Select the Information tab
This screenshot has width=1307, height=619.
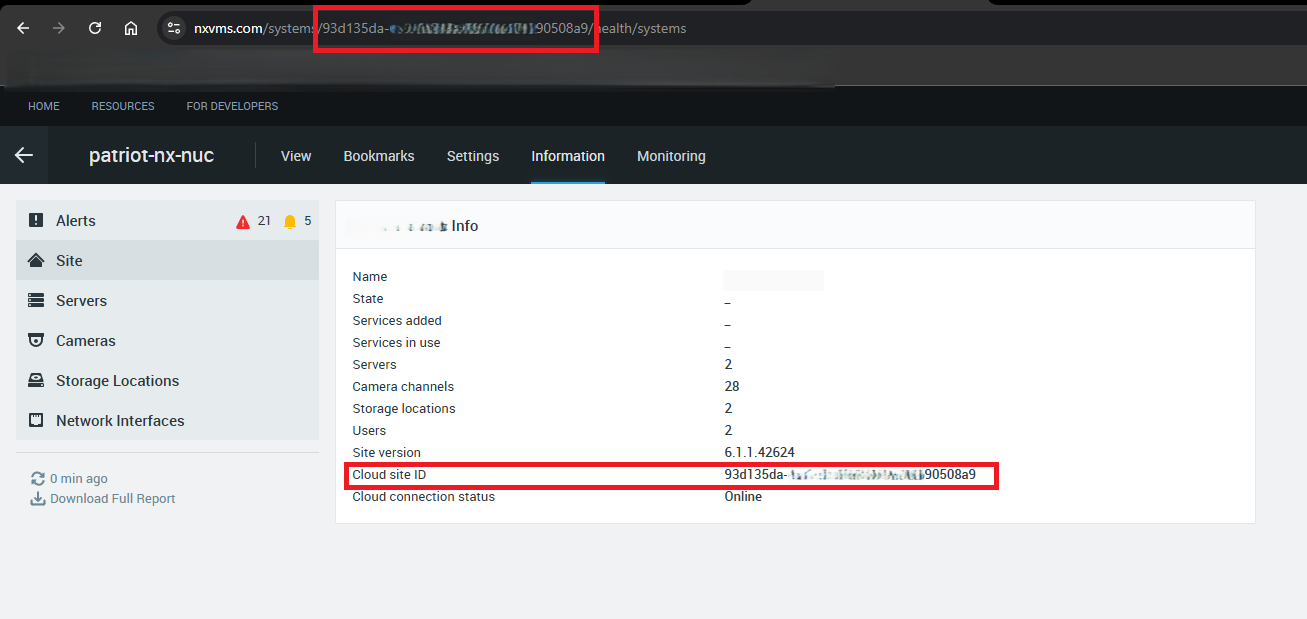tap(568, 156)
